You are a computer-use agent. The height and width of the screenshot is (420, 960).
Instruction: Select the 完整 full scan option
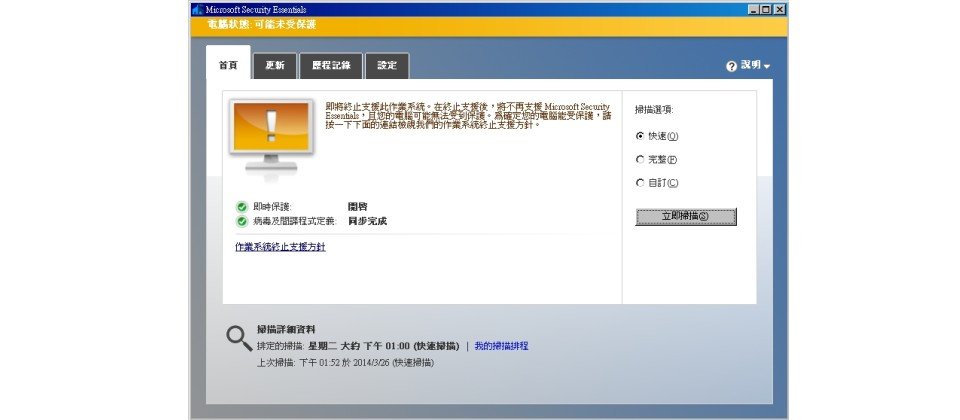[640, 159]
